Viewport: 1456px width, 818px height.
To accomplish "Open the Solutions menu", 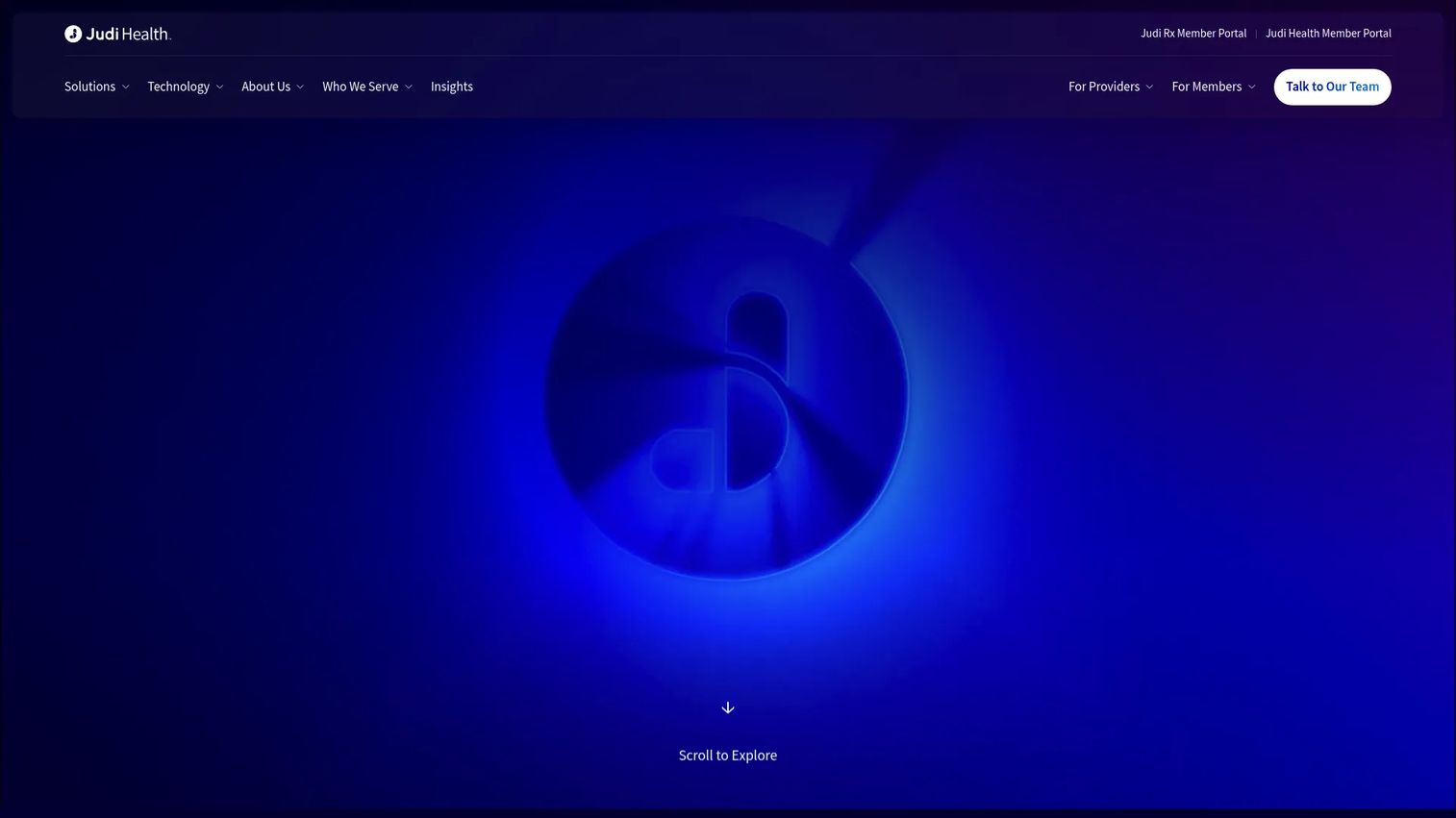I will [89, 87].
